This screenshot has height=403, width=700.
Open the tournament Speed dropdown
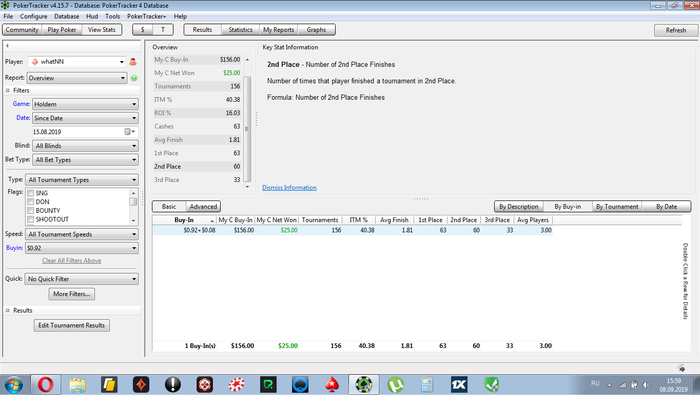coord(82,234)
